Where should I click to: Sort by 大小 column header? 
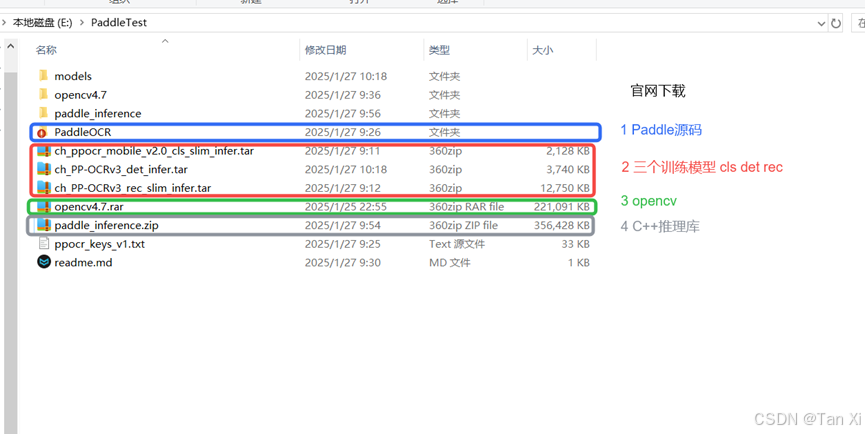coord(542,50)
